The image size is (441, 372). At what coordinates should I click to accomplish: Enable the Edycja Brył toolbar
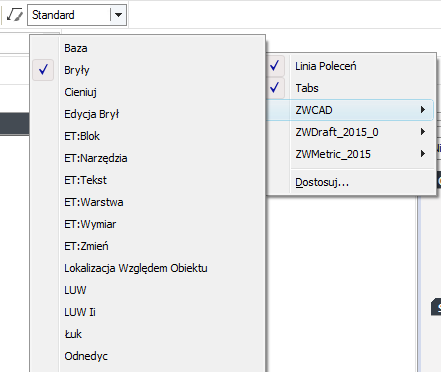click(148, 114)
